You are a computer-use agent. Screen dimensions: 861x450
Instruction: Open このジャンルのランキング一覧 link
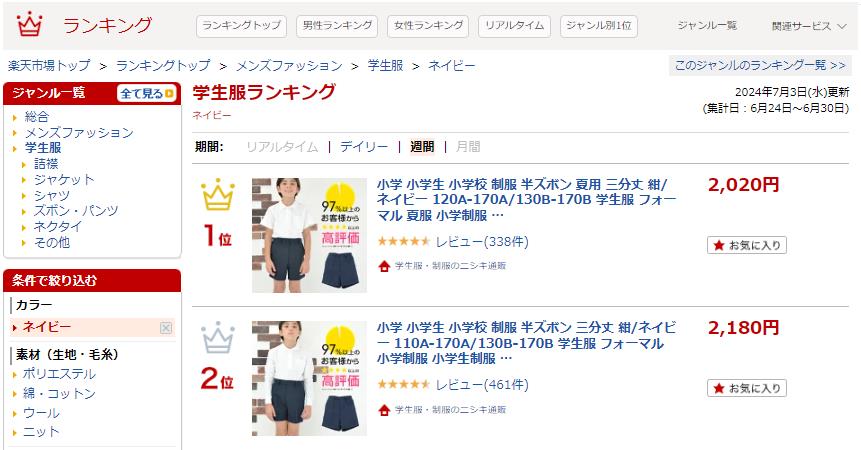pyautogui.click(x=760, y=65)
